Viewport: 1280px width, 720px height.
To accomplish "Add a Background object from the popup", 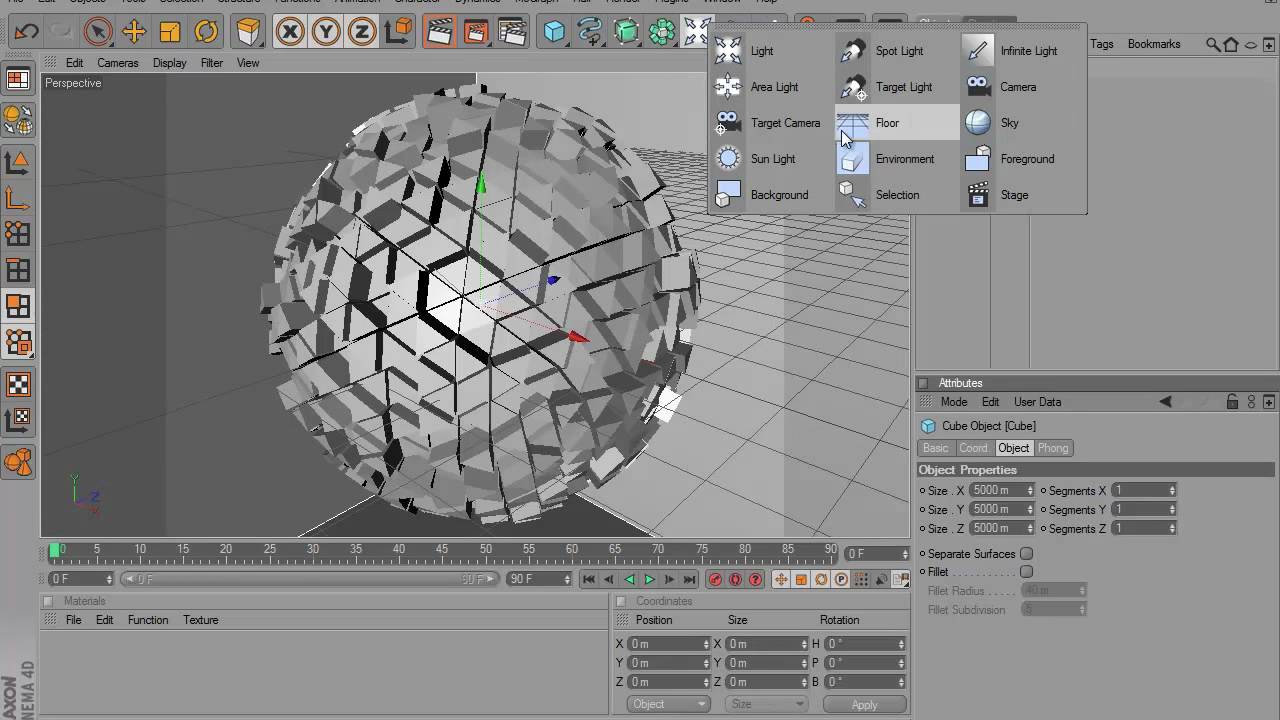I will pos(772,195).
